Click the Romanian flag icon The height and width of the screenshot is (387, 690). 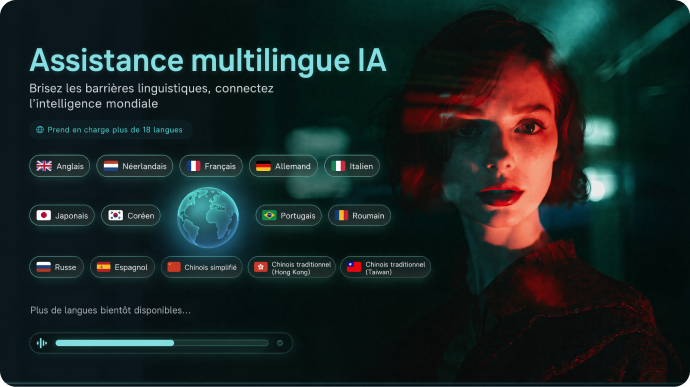(x=341, y=215)
